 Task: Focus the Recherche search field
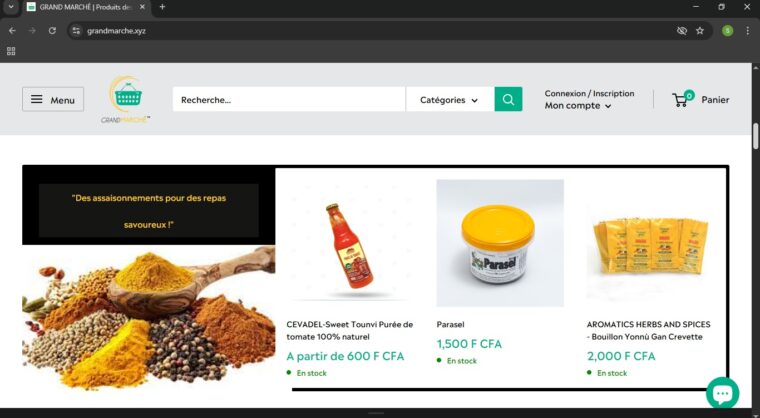(289, 99)
